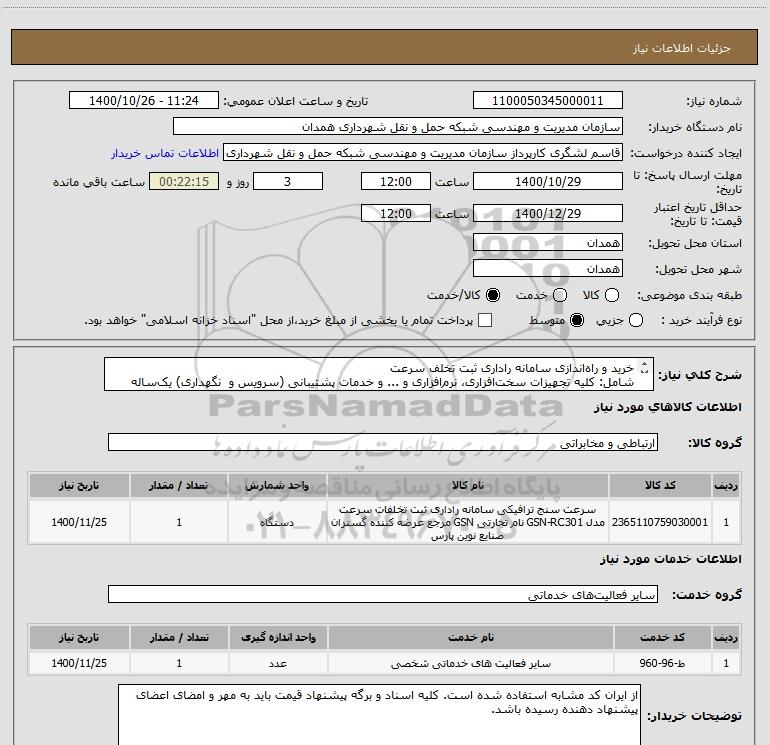The height and width of the screenshot is (745, 770).
Task: Open the buyer contact information link
Action: click(x=165, y=153)
